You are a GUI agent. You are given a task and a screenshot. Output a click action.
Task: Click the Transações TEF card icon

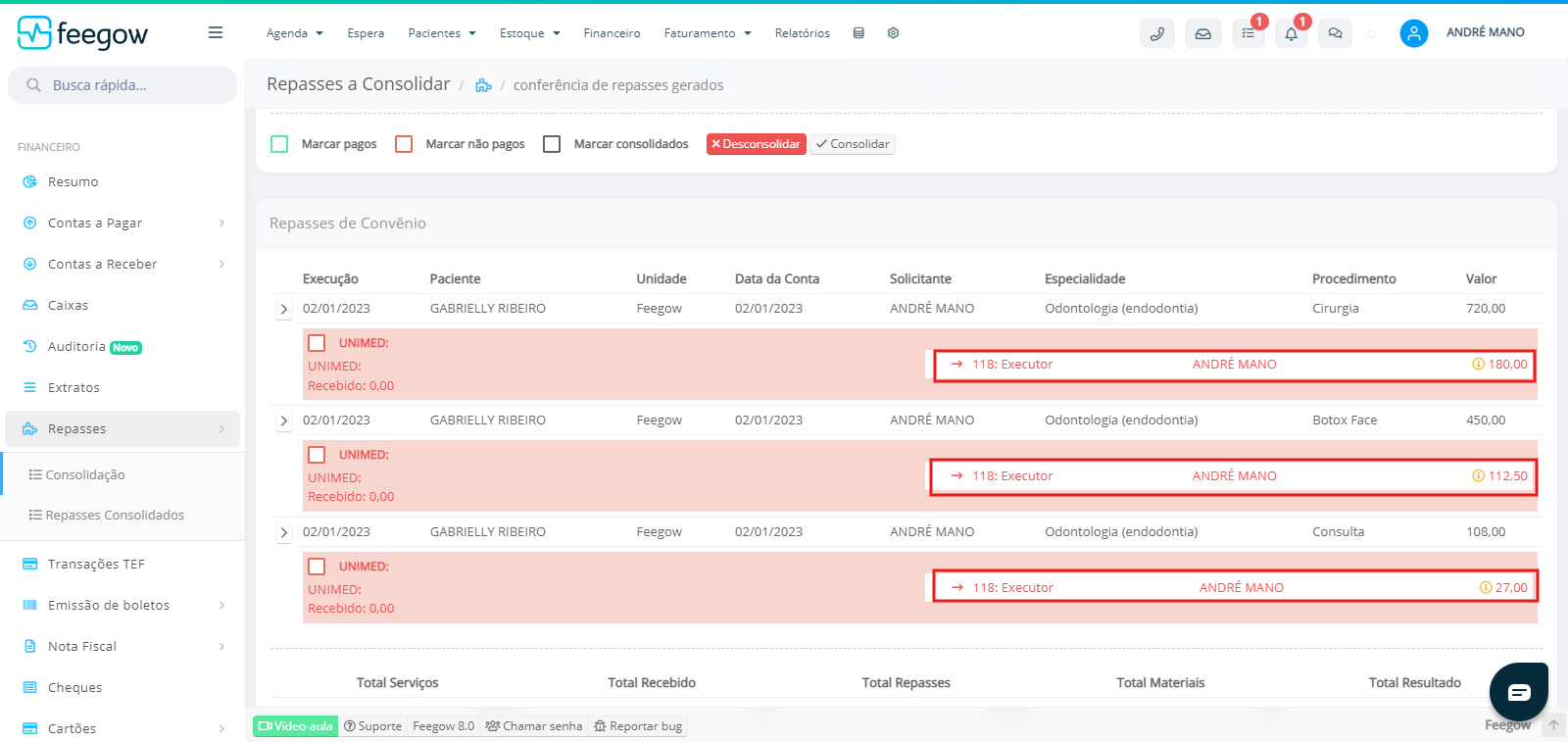[30, 564]
